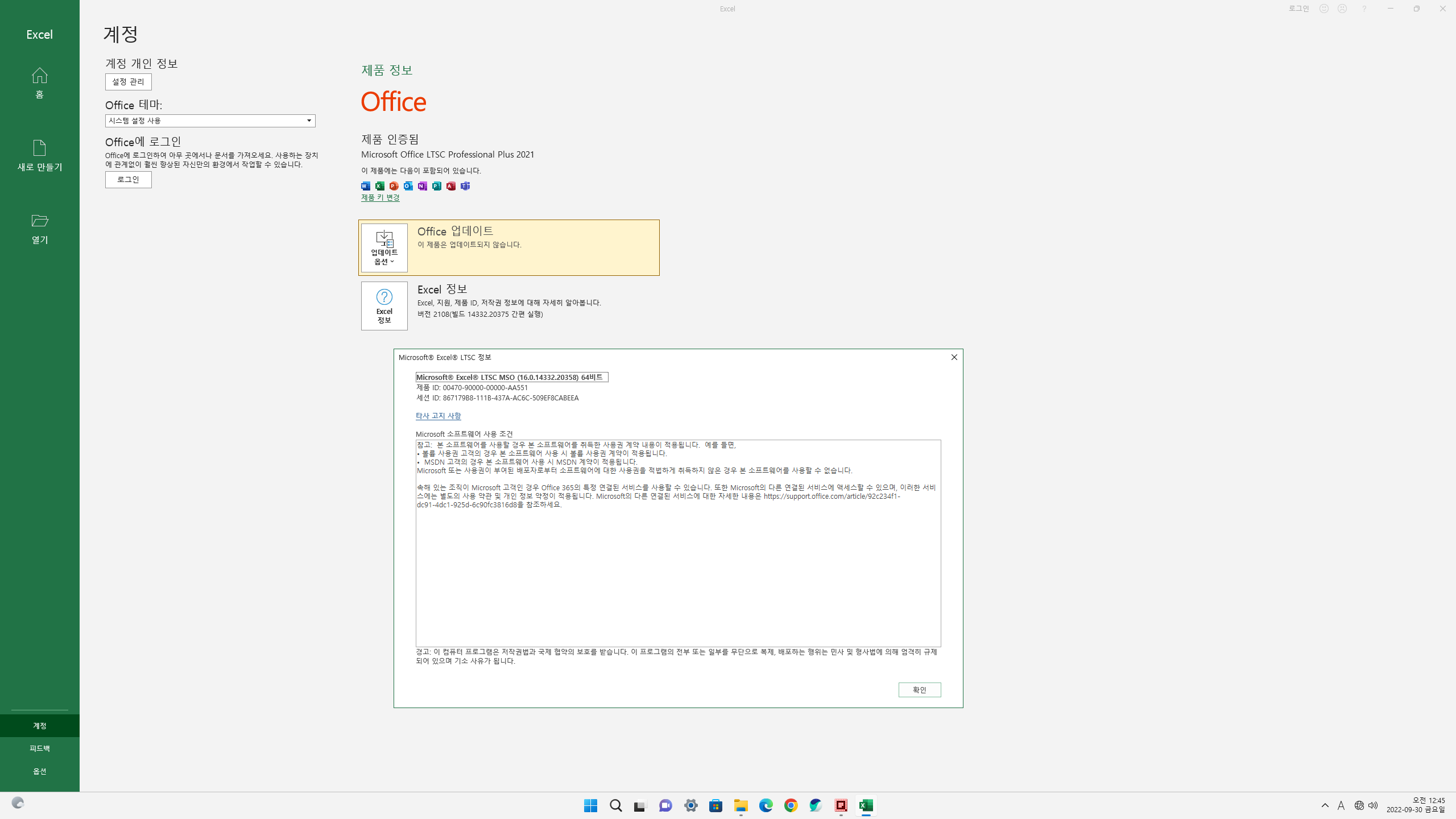Viewport: 1456px width, 819px height.
Task: Click the New (새로 만들기) document icon
Action: point(39,155)
